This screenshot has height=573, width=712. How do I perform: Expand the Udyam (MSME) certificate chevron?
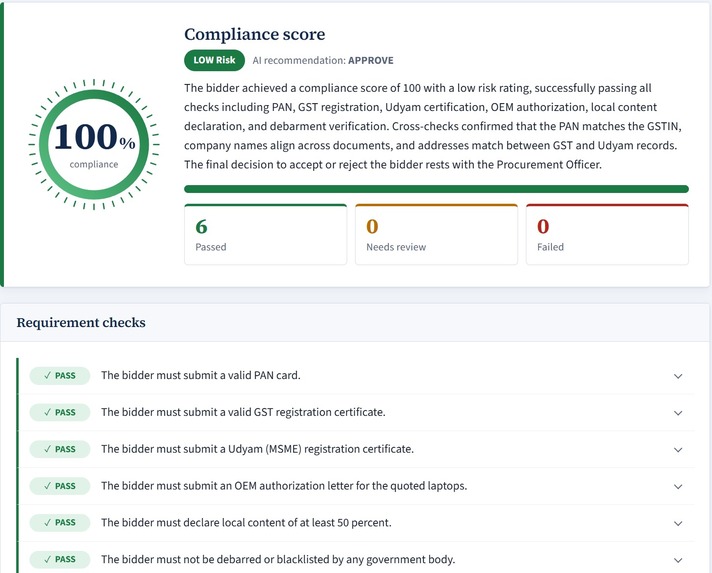point(678,450)
